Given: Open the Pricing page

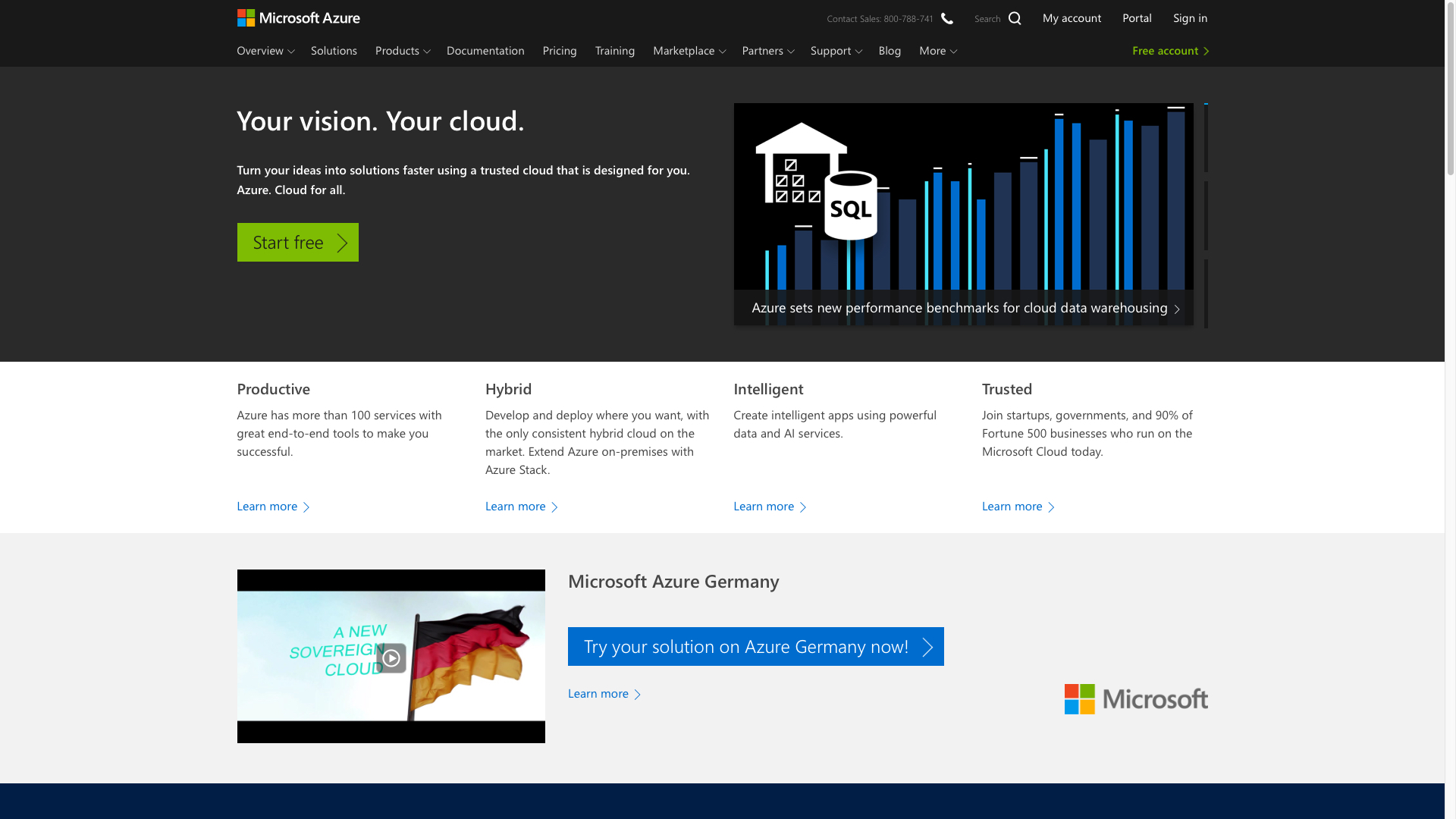Looking at the screenshot, I should coord(560,51).
